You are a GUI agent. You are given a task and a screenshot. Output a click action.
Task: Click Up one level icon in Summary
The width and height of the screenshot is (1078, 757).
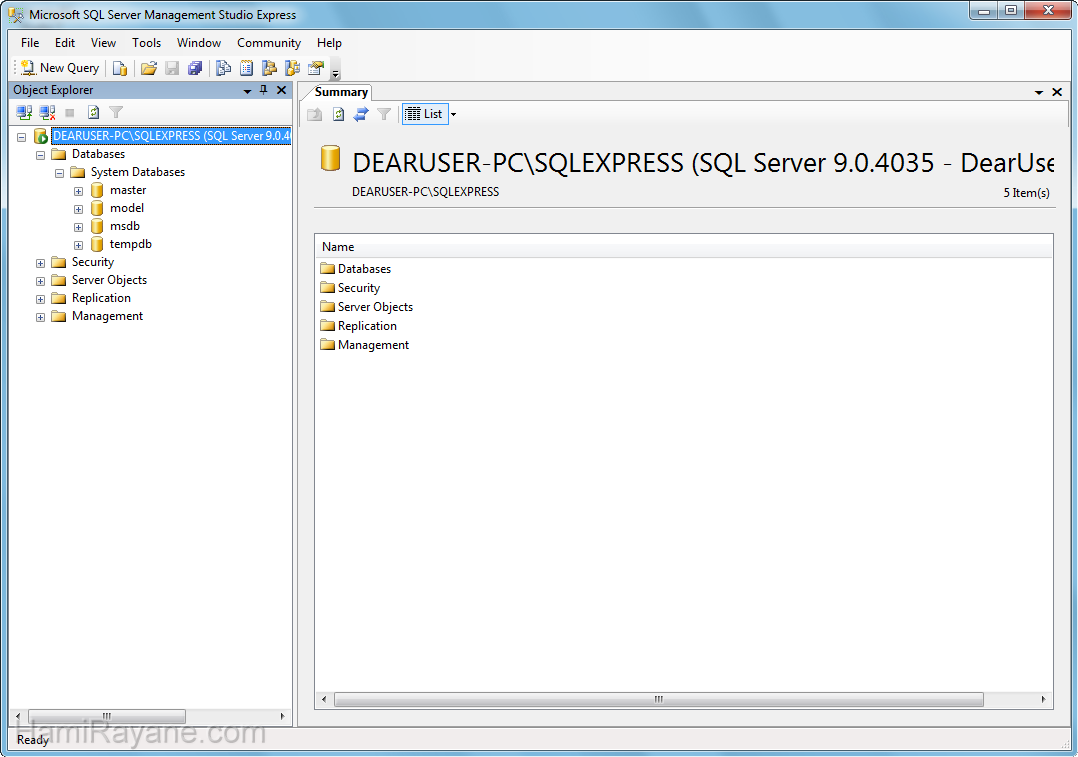[x=315, y=114]
